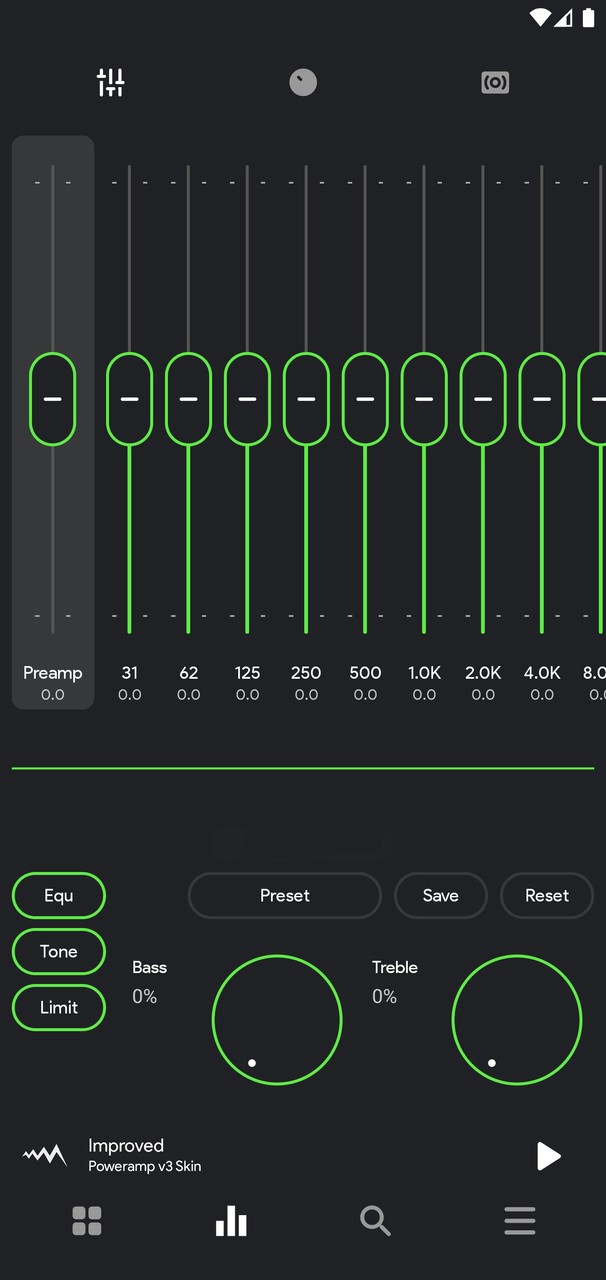
Task: Tap the Improved track title
Action: [126, 1146]
